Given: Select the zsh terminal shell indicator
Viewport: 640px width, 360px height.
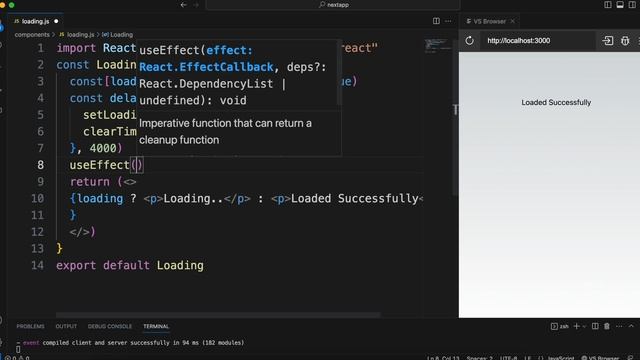Looking at the screenshot, I should [560, 326].
